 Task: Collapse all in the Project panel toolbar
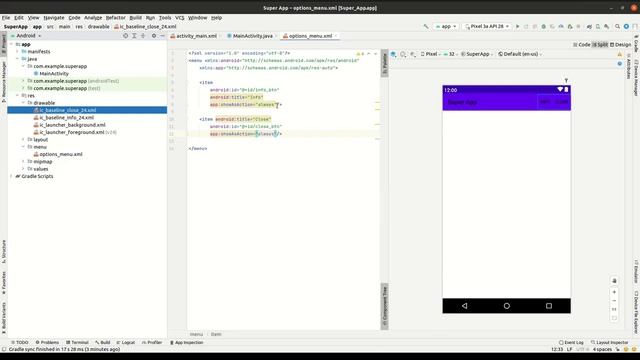(143, 36)
